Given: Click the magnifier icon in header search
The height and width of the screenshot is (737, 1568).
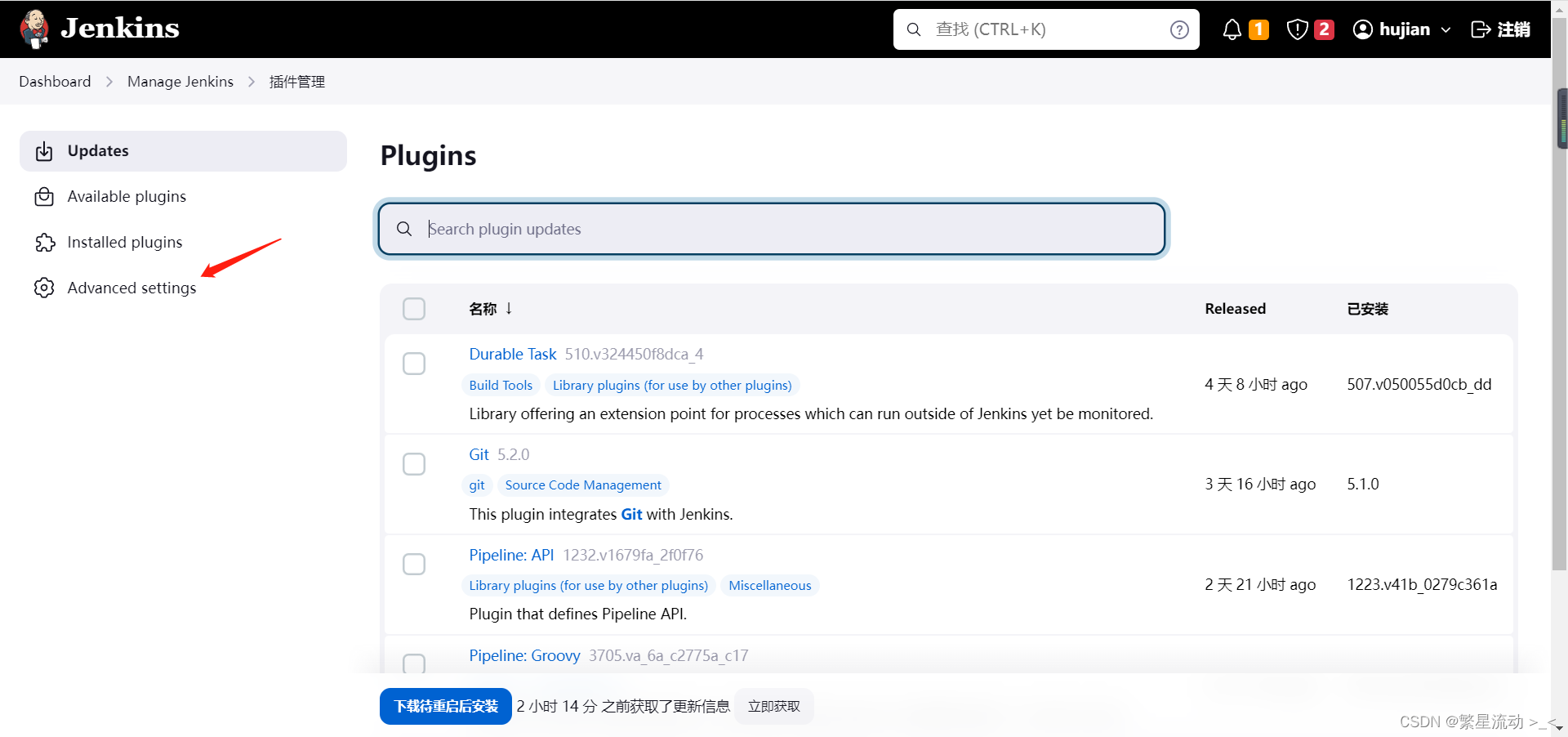Looking at the screenshot, I should pyautogui.click(x=914, y=29).
